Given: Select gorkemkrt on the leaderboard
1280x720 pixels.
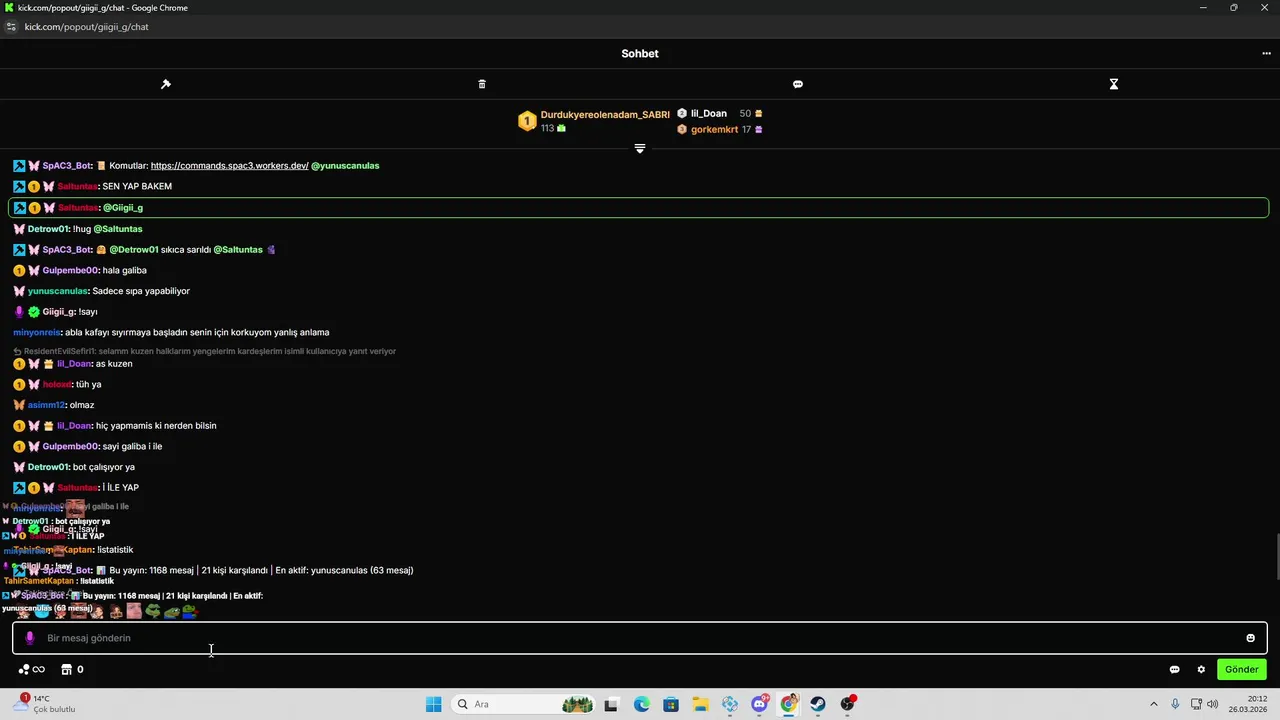Looking at the screenshot, I should [x=714, y=130].
